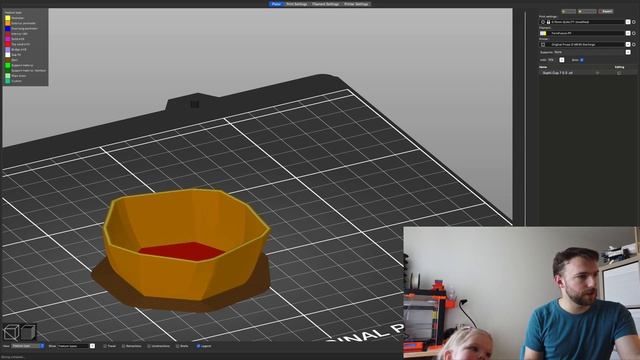Edit the Print settings preset gear icon
The image size is (640, 360).
634,22
